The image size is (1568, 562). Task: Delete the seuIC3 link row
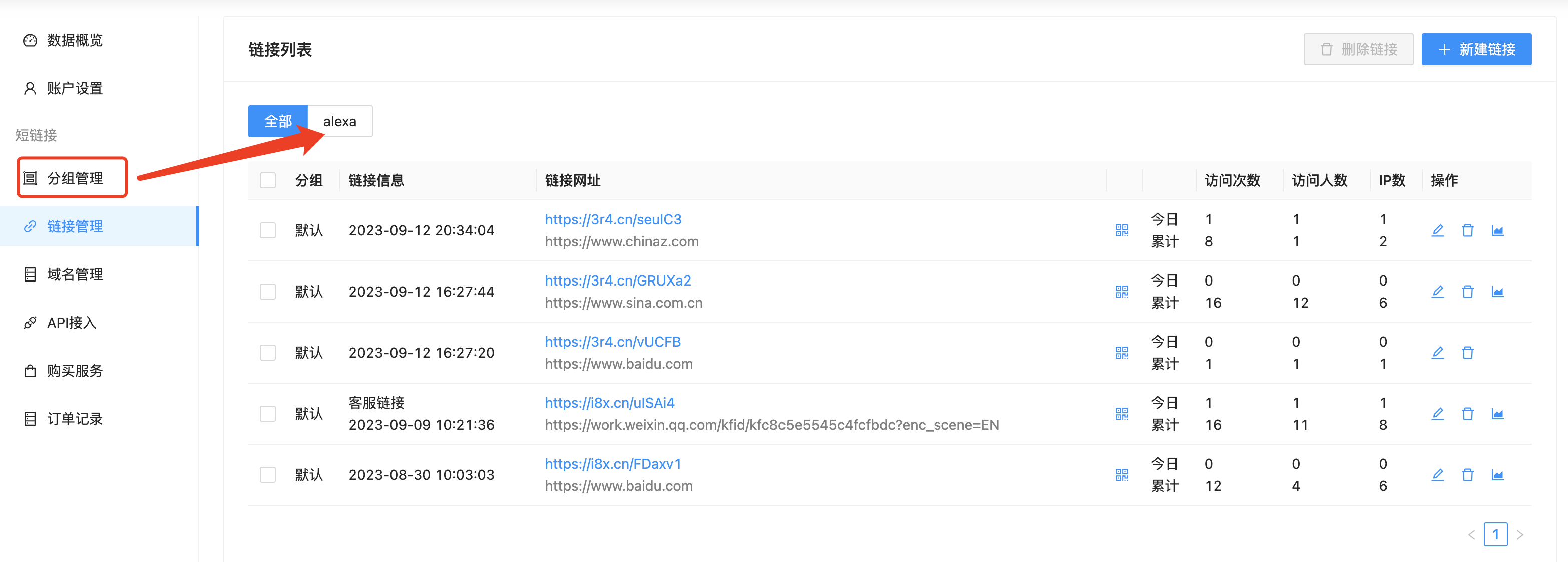[x=1467, y=230]
